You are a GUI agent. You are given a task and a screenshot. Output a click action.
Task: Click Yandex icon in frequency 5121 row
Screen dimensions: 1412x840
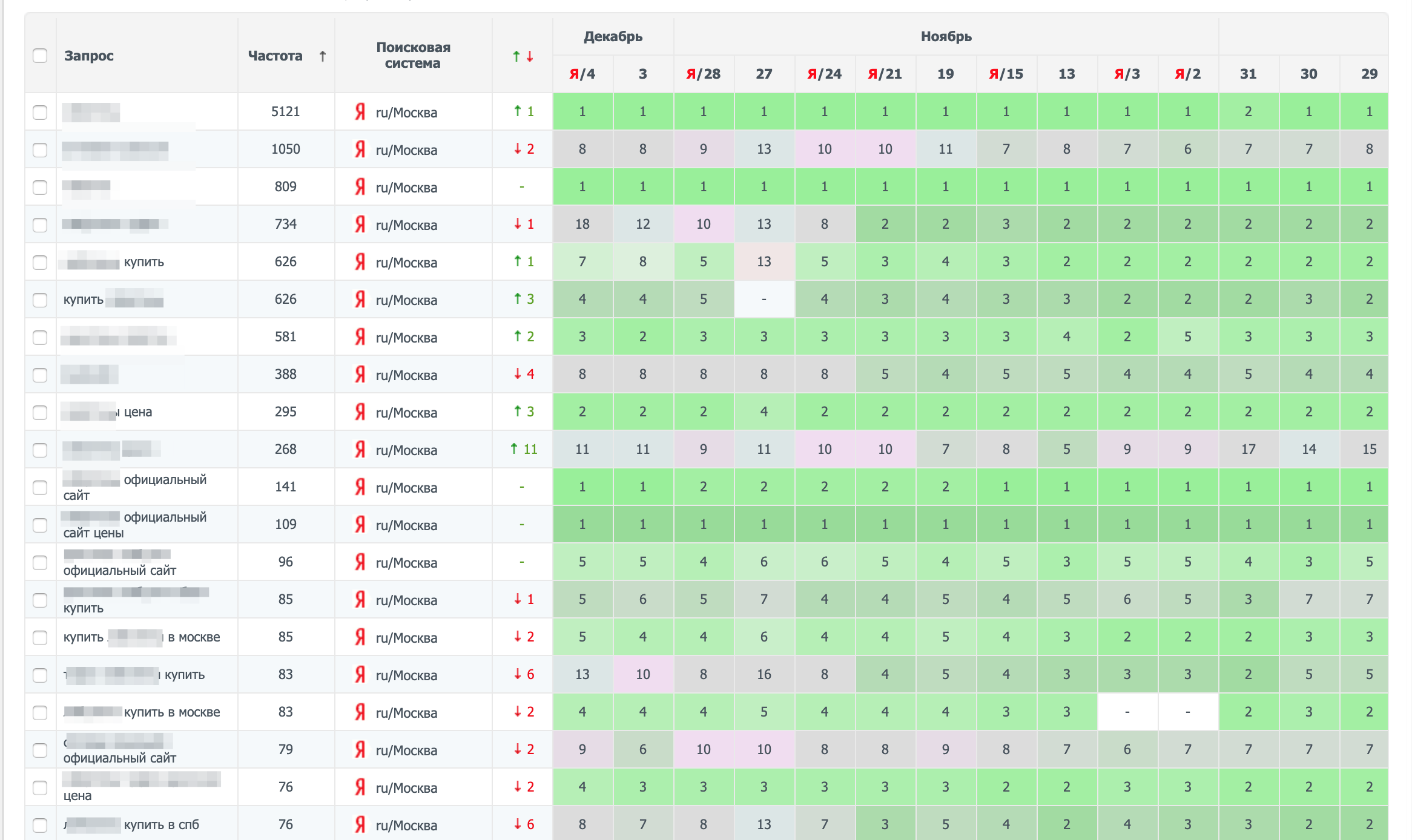[x=360, y=112]
